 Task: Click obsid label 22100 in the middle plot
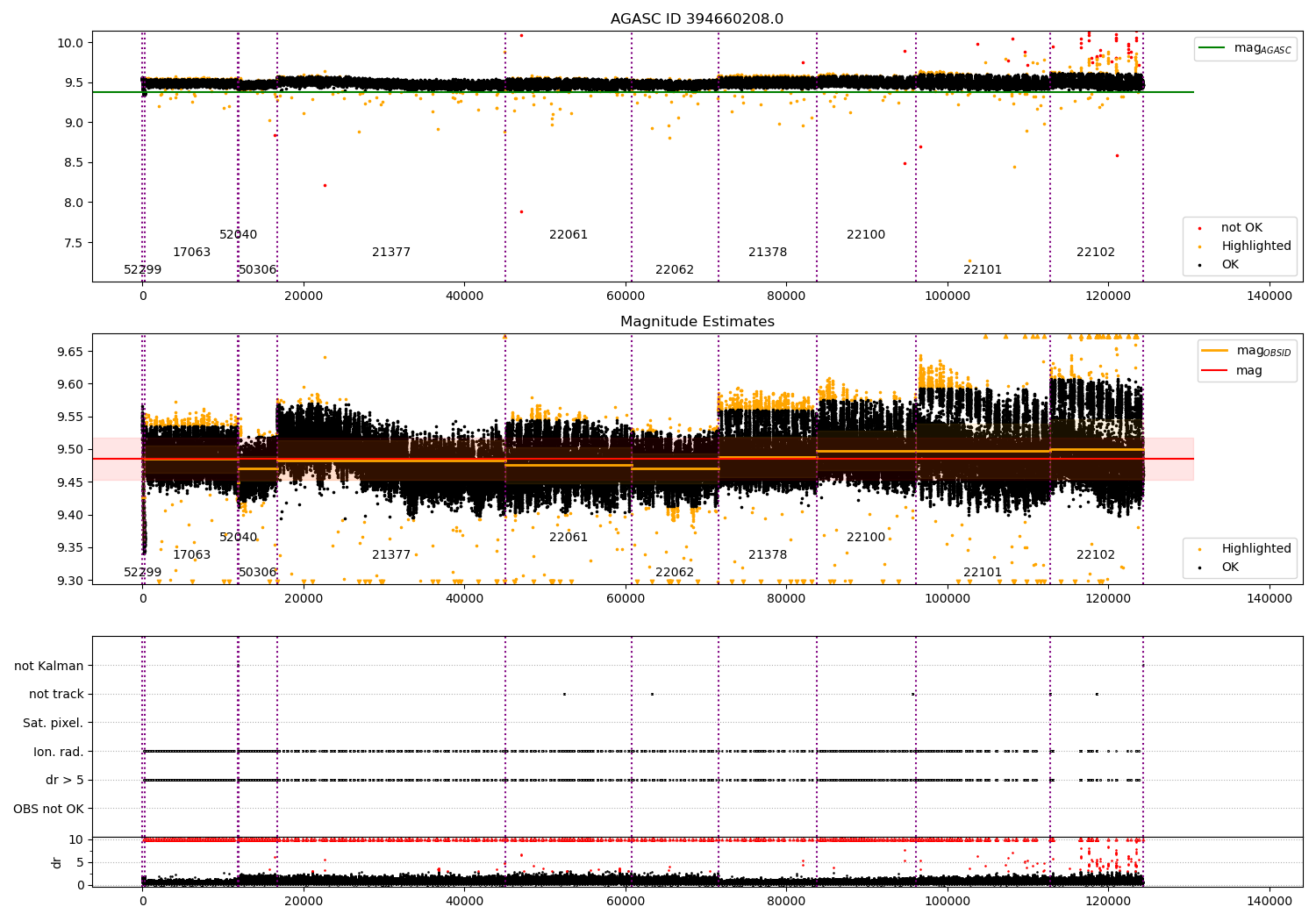(866, 537)
